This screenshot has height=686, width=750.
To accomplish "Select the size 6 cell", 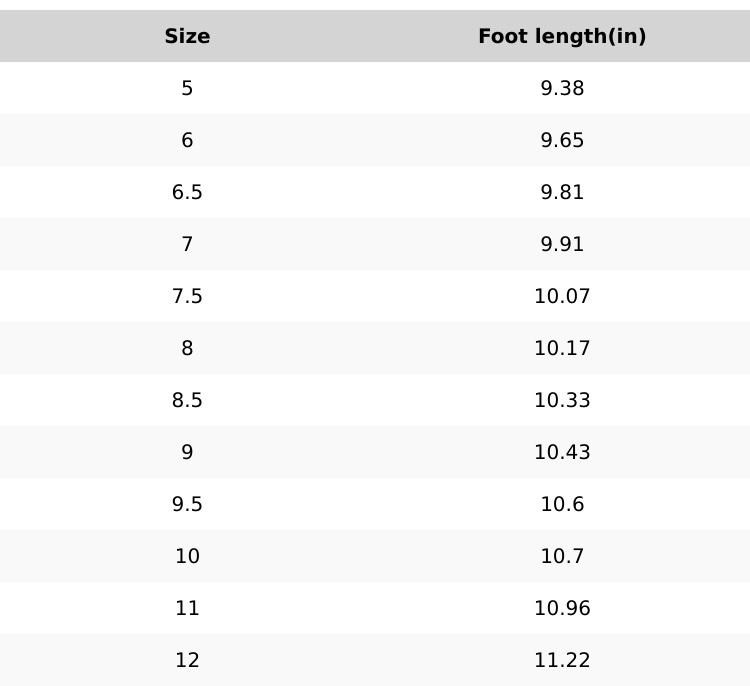I will click(187, 141).
